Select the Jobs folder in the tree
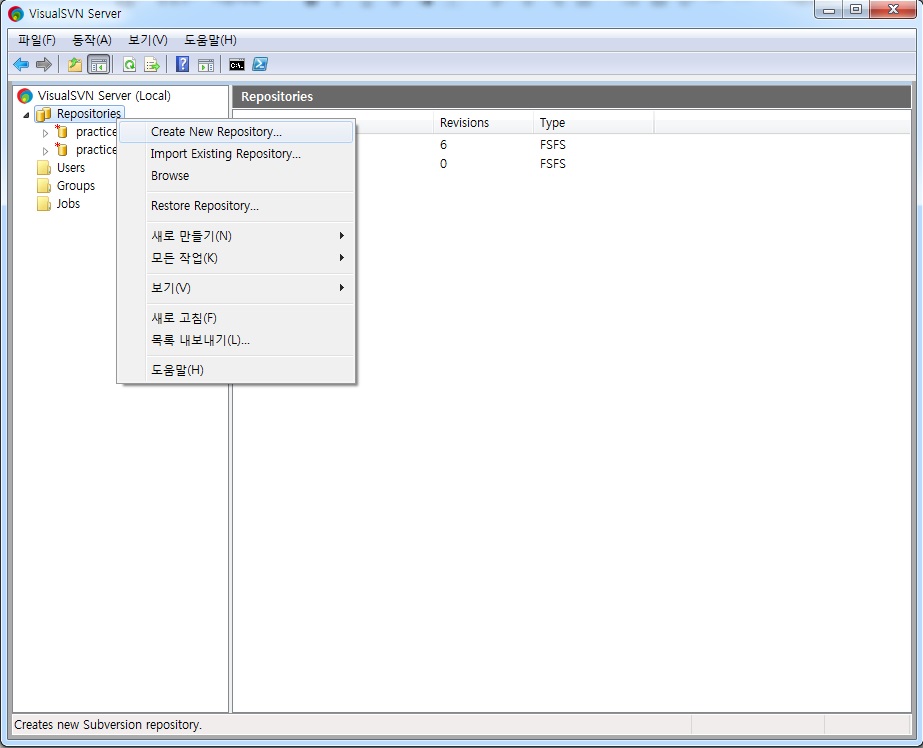 68,204
